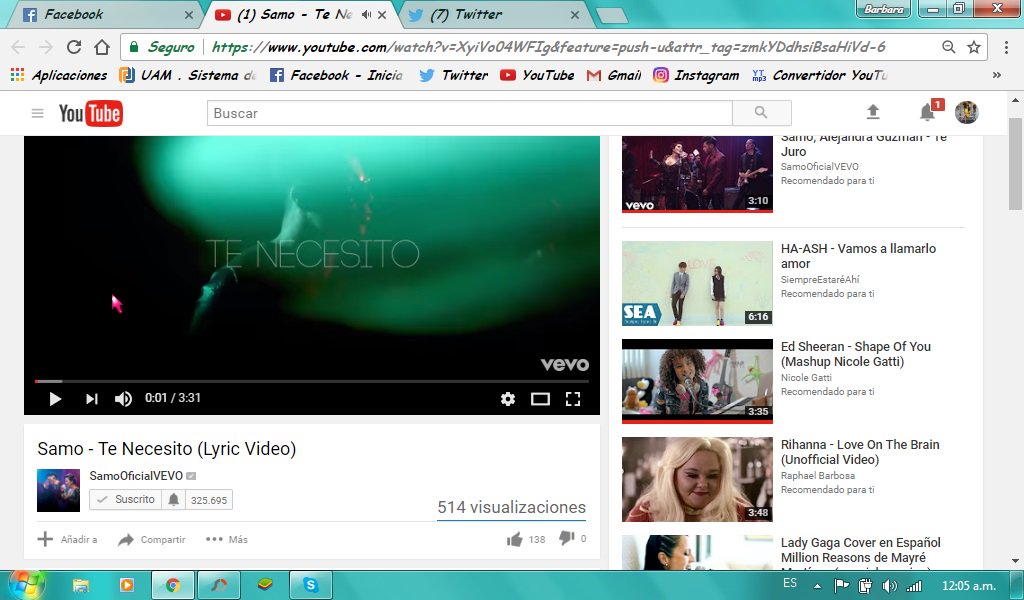Open browser home page
This screenshot has height=600, width=1024.
(102, 47)
